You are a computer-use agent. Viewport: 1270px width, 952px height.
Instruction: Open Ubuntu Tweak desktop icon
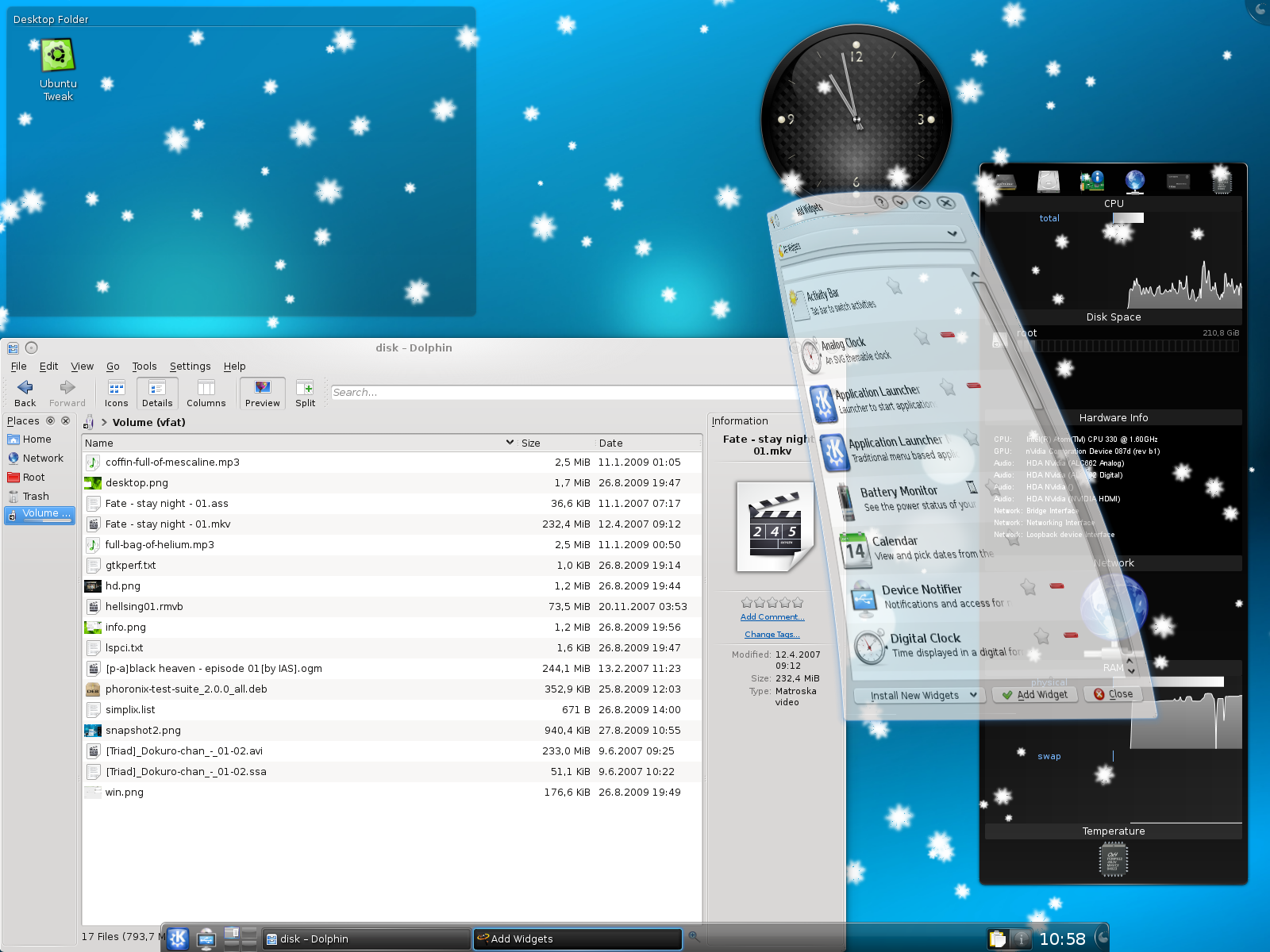click(58, 70)
